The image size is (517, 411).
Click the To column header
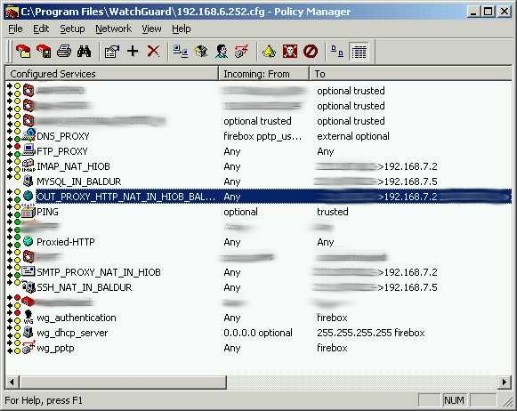coord(411,73)
